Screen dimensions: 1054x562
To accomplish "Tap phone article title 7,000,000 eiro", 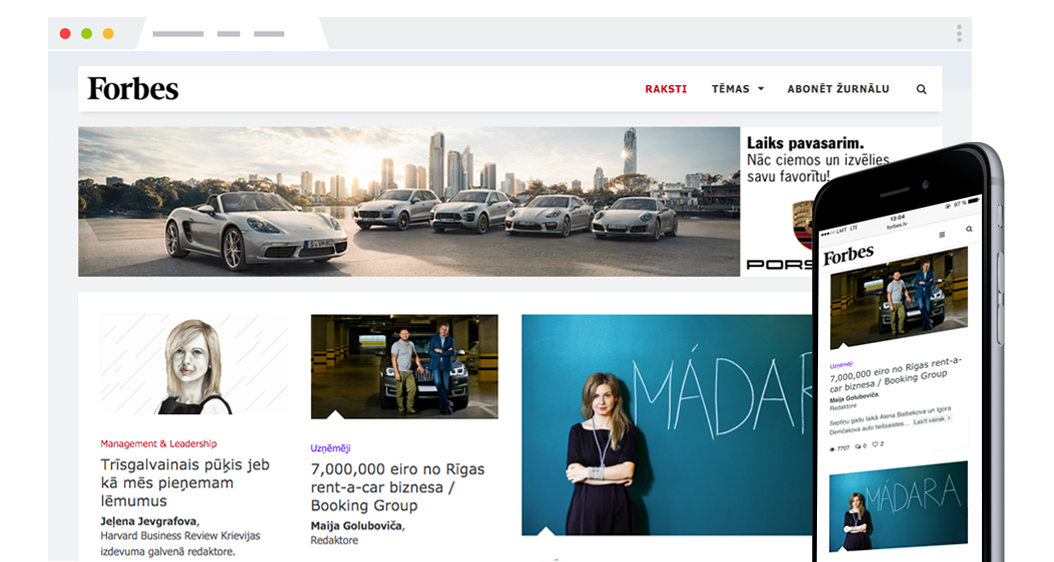I will click(896, 374).
